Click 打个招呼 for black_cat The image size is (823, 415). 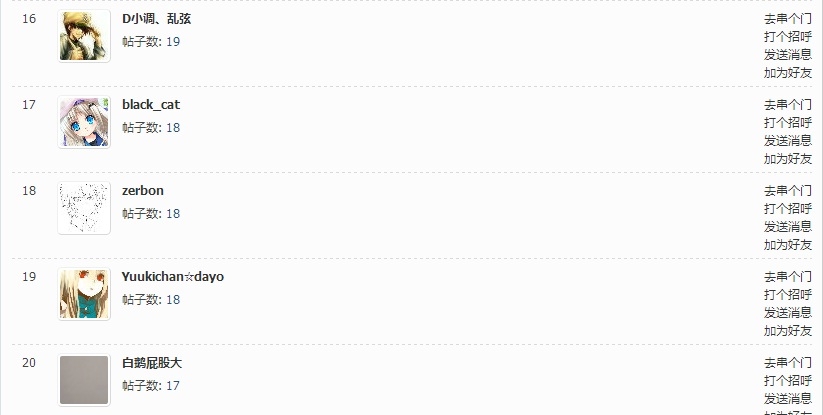pyautogui.click(x=788, y=123)
